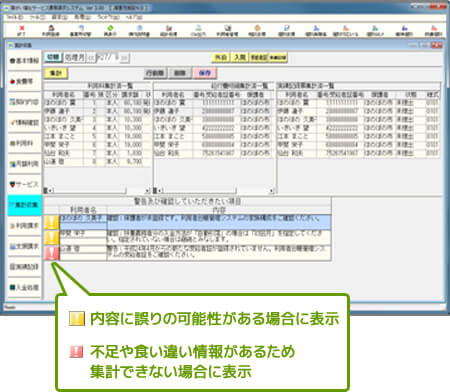
Task: Click the pink 保存 save button
Action: 204,73
